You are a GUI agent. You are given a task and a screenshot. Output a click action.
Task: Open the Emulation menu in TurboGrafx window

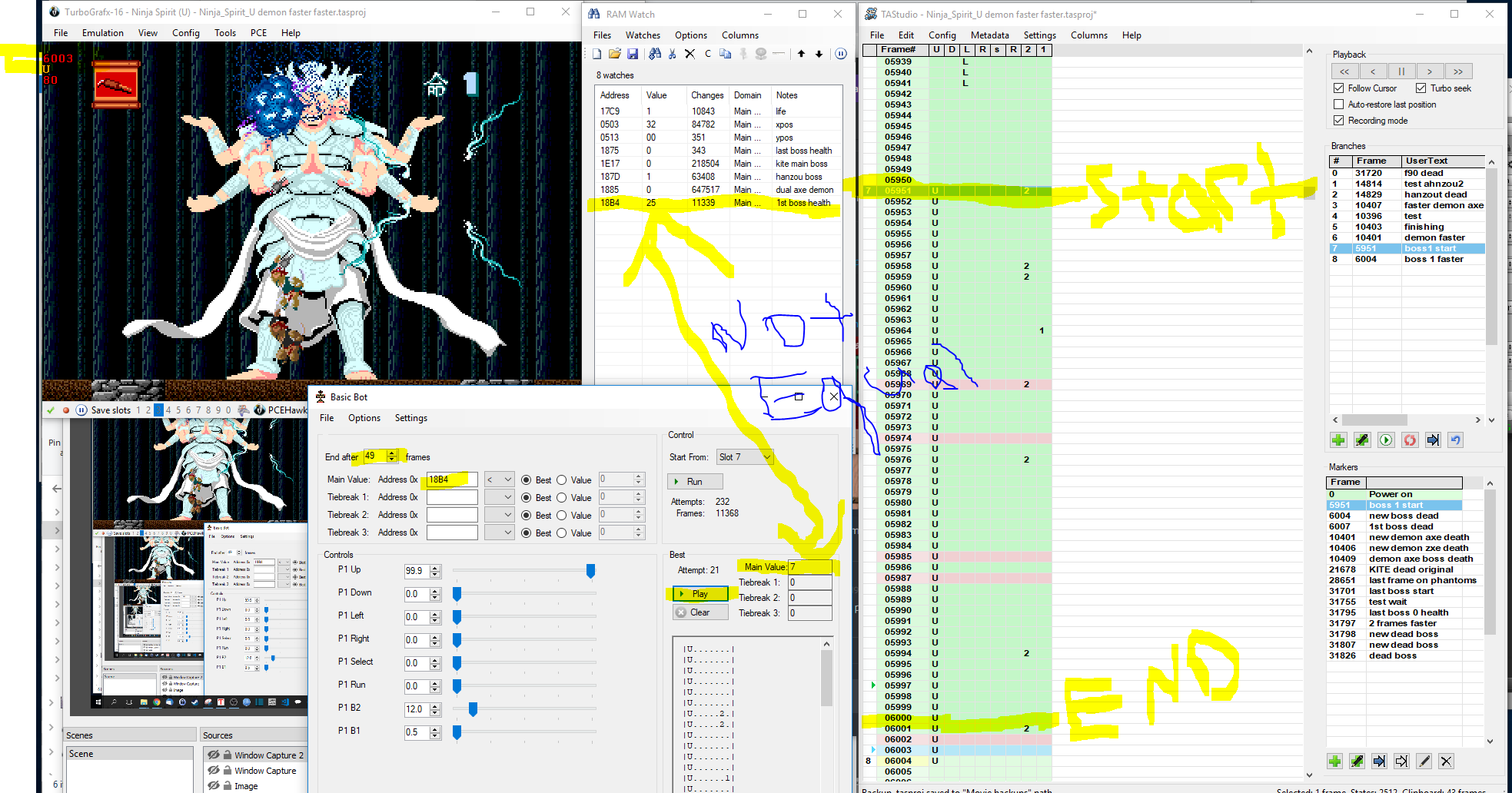(x=103, y=33)
